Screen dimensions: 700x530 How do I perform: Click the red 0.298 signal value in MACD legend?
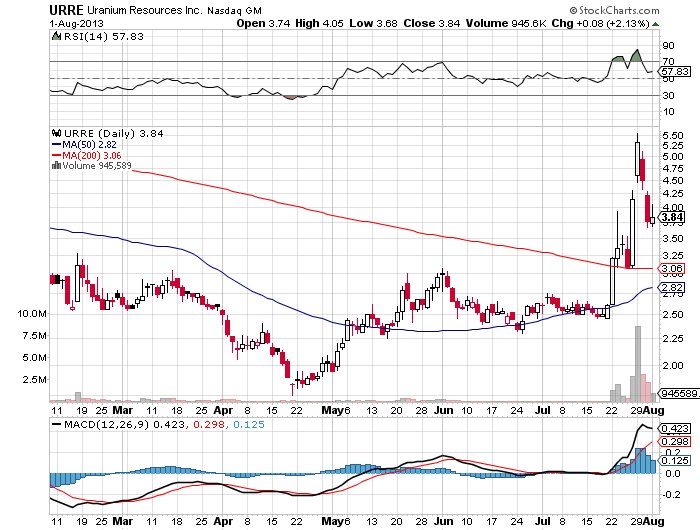pyautogui.click(x=208, y=424)
